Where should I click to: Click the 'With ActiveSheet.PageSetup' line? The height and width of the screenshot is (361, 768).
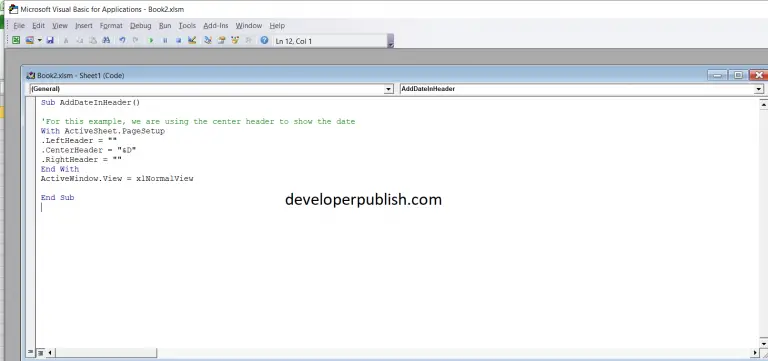[x=103, y=131]
